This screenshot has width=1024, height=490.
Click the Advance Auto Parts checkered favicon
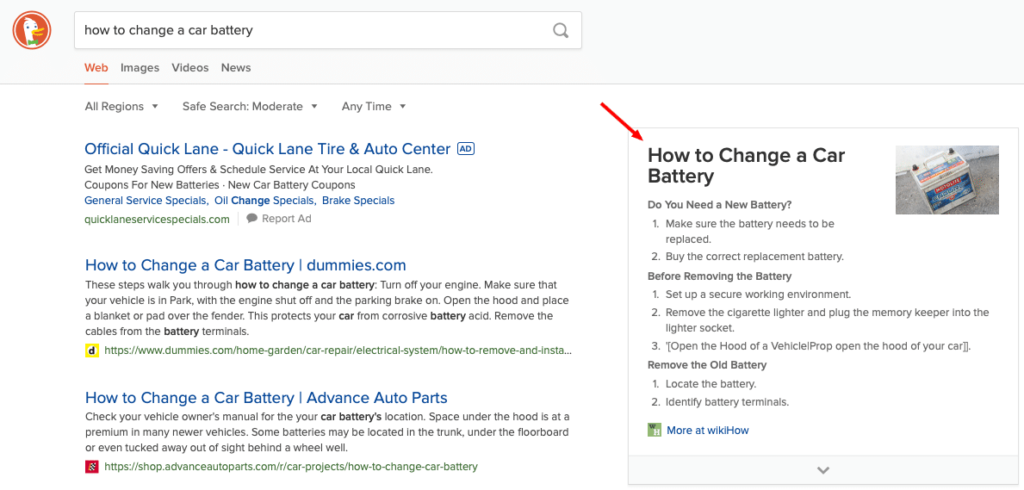(x=92, y=466)
